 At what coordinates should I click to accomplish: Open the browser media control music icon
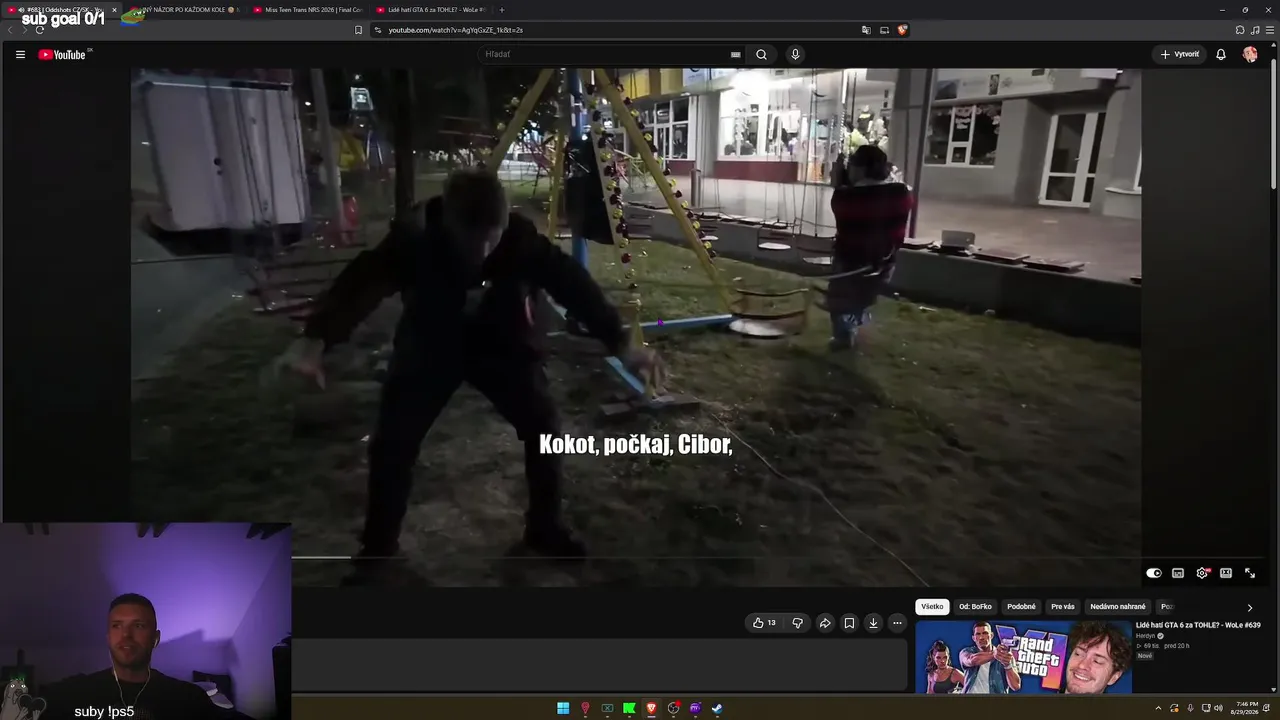coord(1255,30)
